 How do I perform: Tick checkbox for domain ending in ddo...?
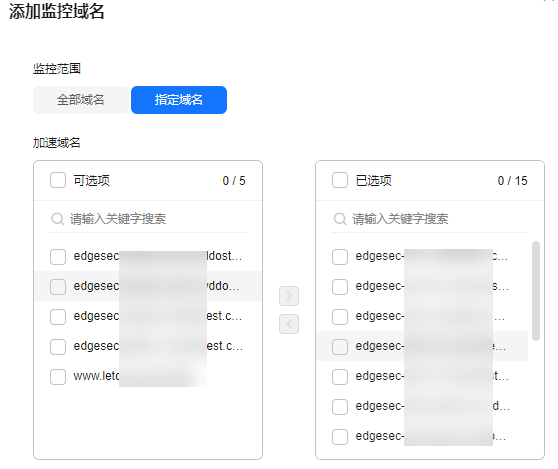point(58,287)
